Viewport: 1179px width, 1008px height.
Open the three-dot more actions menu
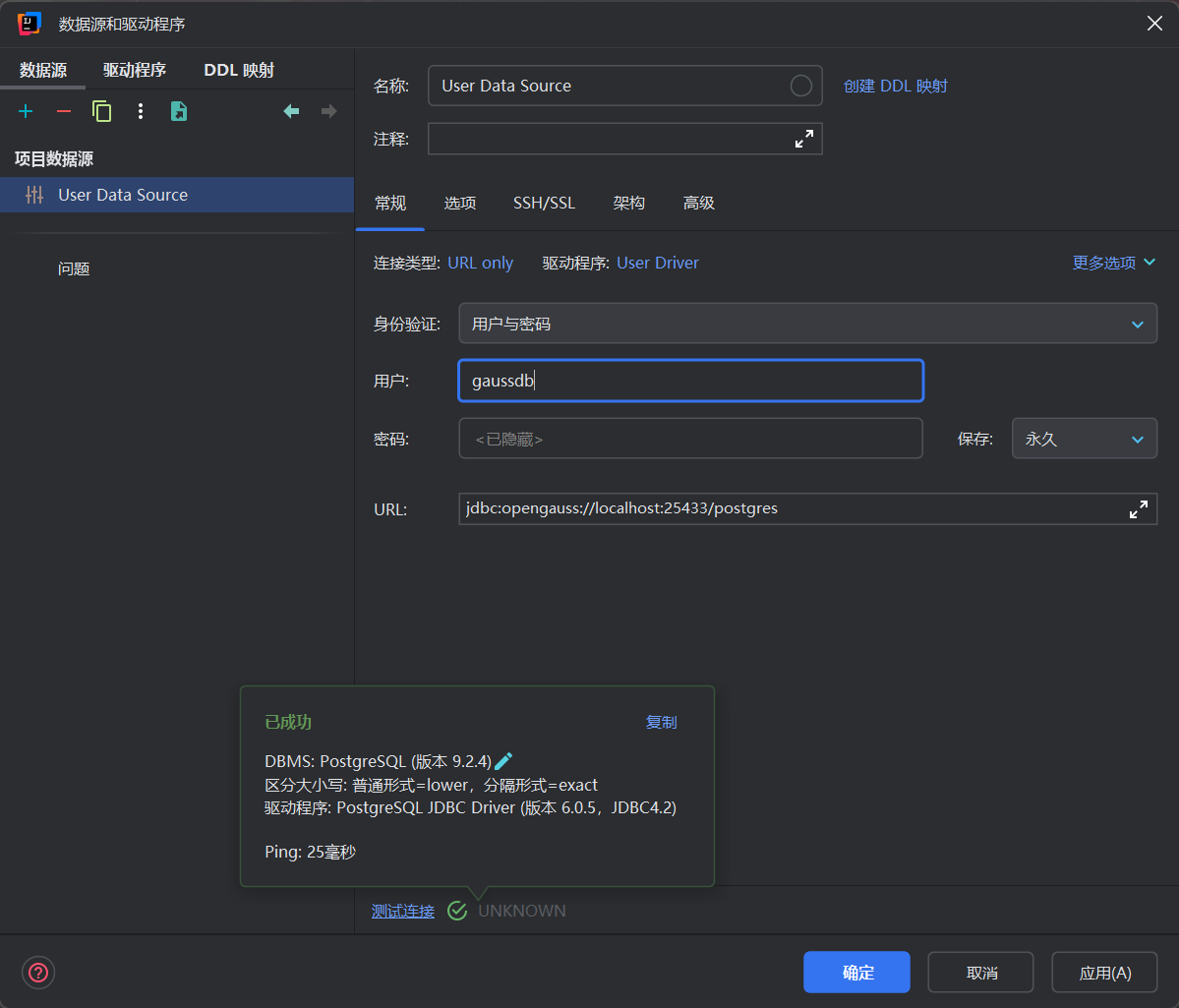point(141,112)
